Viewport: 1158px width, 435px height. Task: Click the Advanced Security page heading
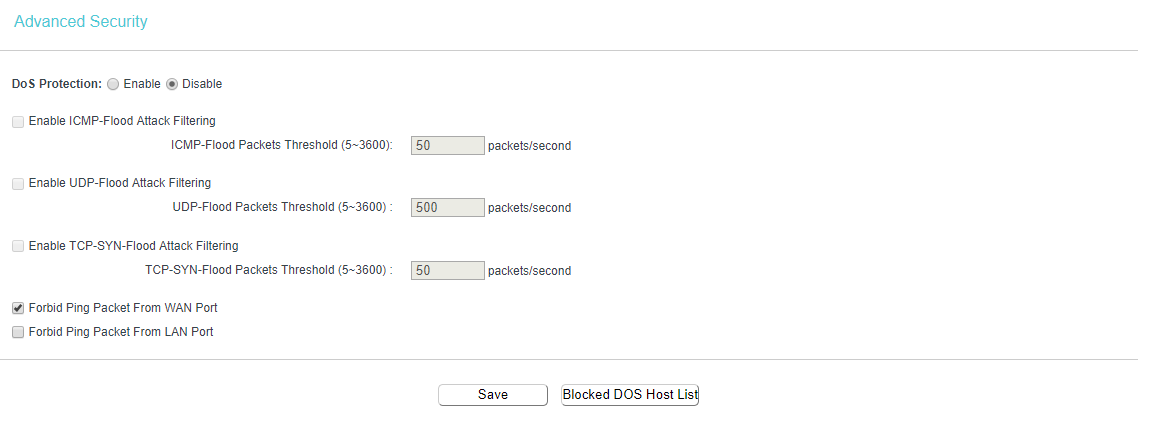pyautogui.click(x=81, y=21)
